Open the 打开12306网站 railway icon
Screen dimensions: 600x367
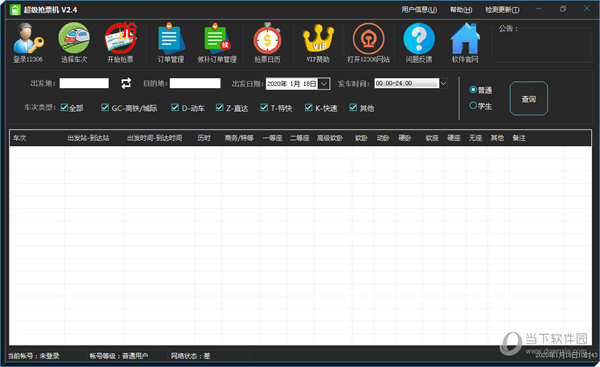point(368,42)
